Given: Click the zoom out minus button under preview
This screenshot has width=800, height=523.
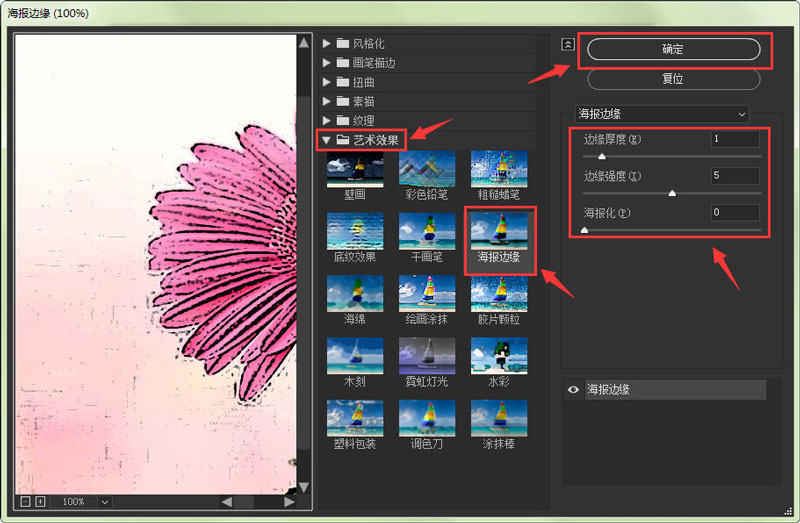Looking at the screenshot, I should [x=26, y=501].
